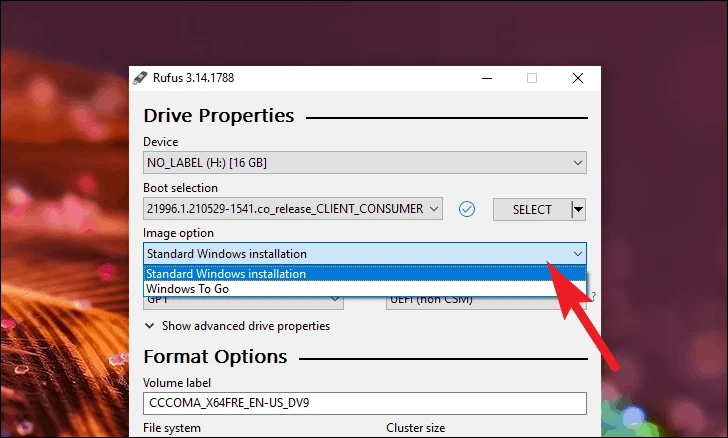
Task: Minimize the Rufus window
Action: point(487,78)
